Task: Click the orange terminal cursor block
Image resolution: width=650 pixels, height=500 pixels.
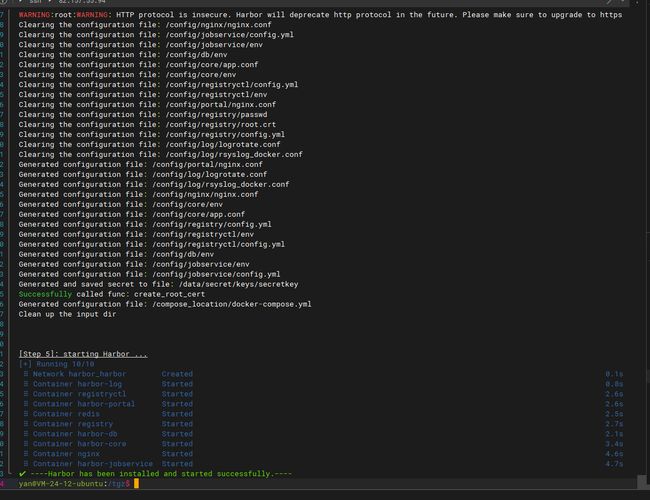Action: 136,484
